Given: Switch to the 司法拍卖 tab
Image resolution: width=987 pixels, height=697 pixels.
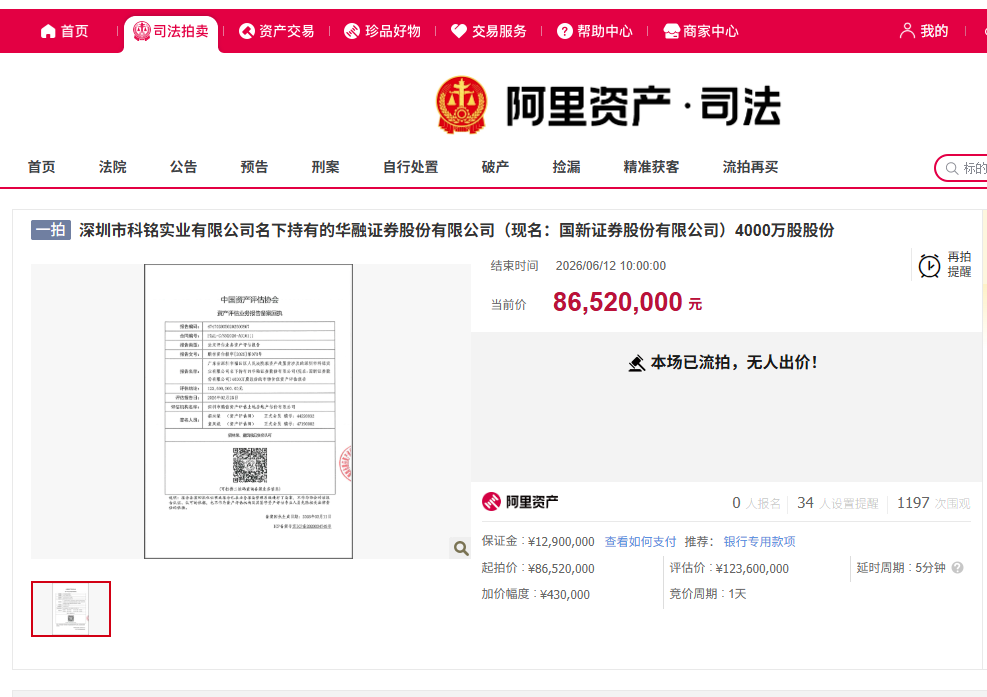Looking at the screenshot, I should [x=171, y=31].
